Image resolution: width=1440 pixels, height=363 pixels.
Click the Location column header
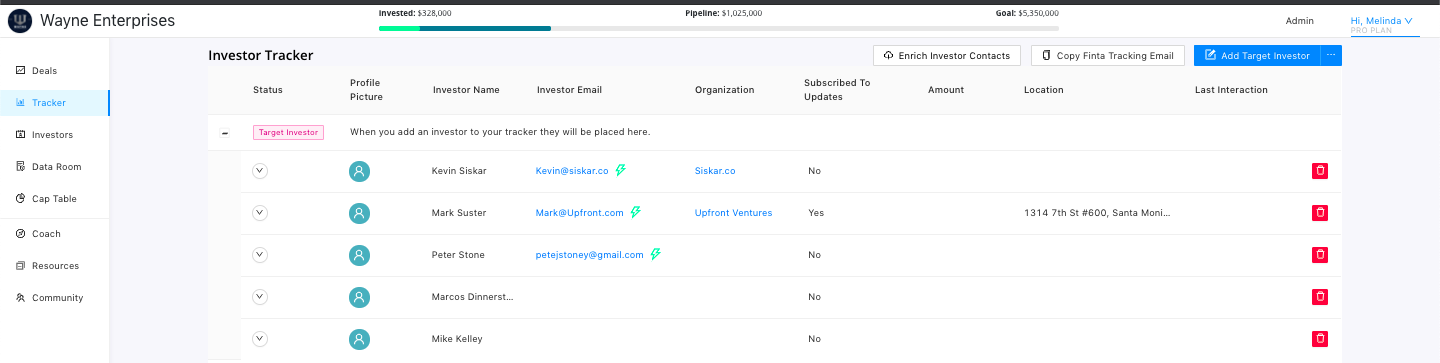[1044, 90]
